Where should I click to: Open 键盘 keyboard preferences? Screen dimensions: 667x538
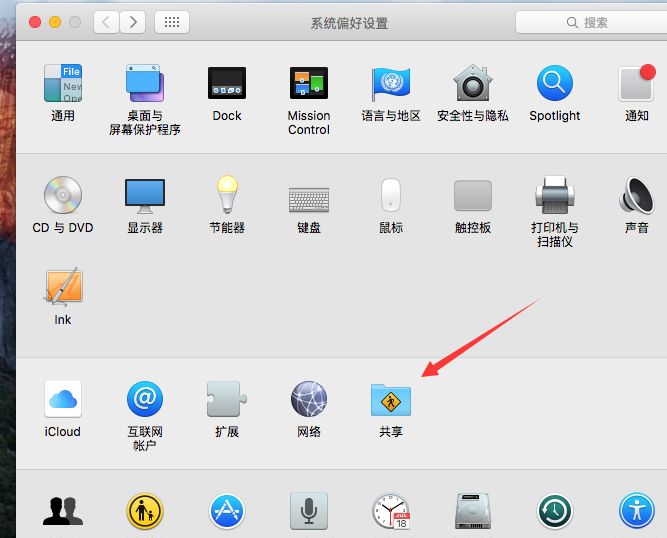click(309, 199)
